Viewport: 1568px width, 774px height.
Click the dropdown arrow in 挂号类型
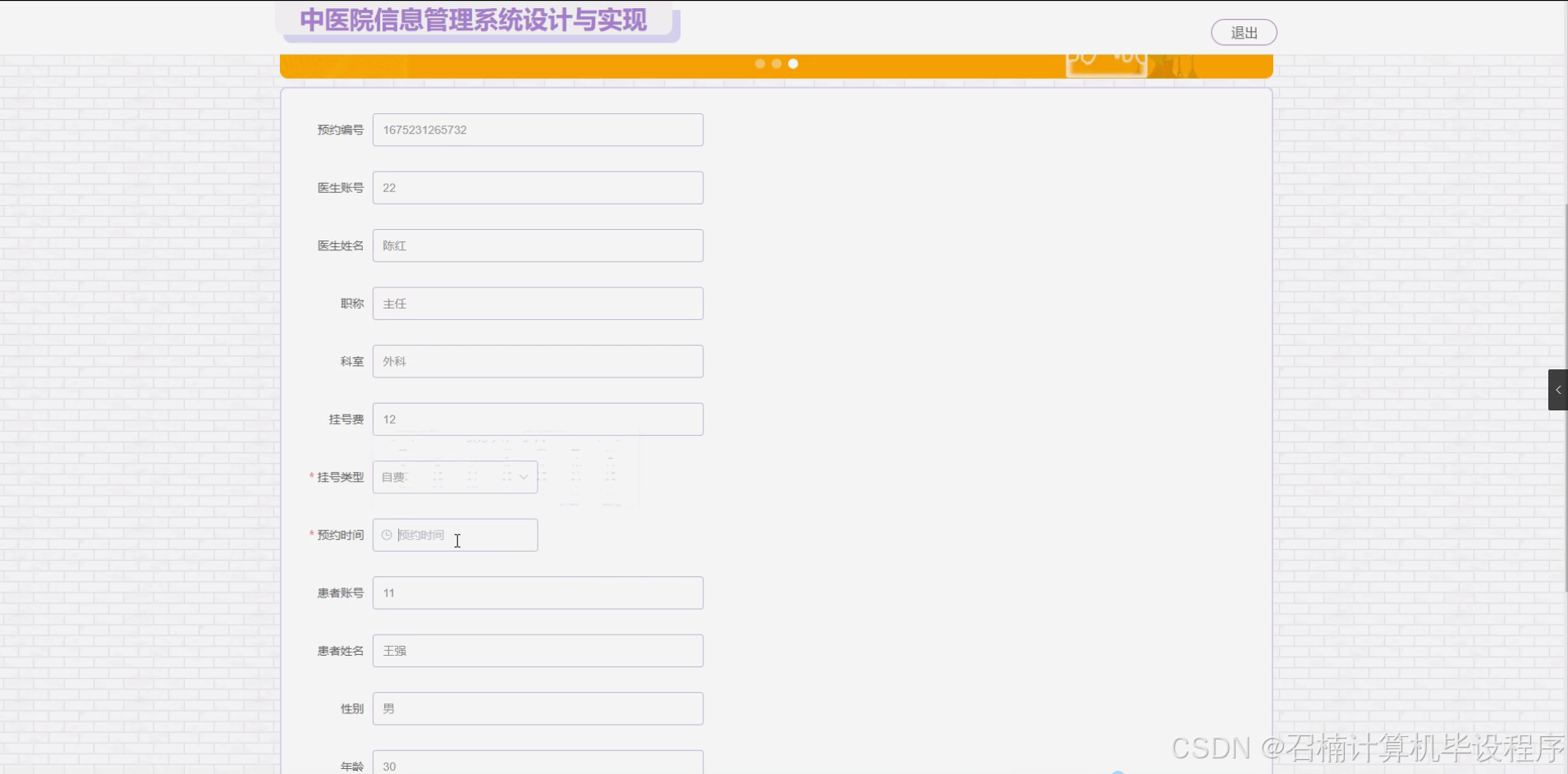point(523,477)
